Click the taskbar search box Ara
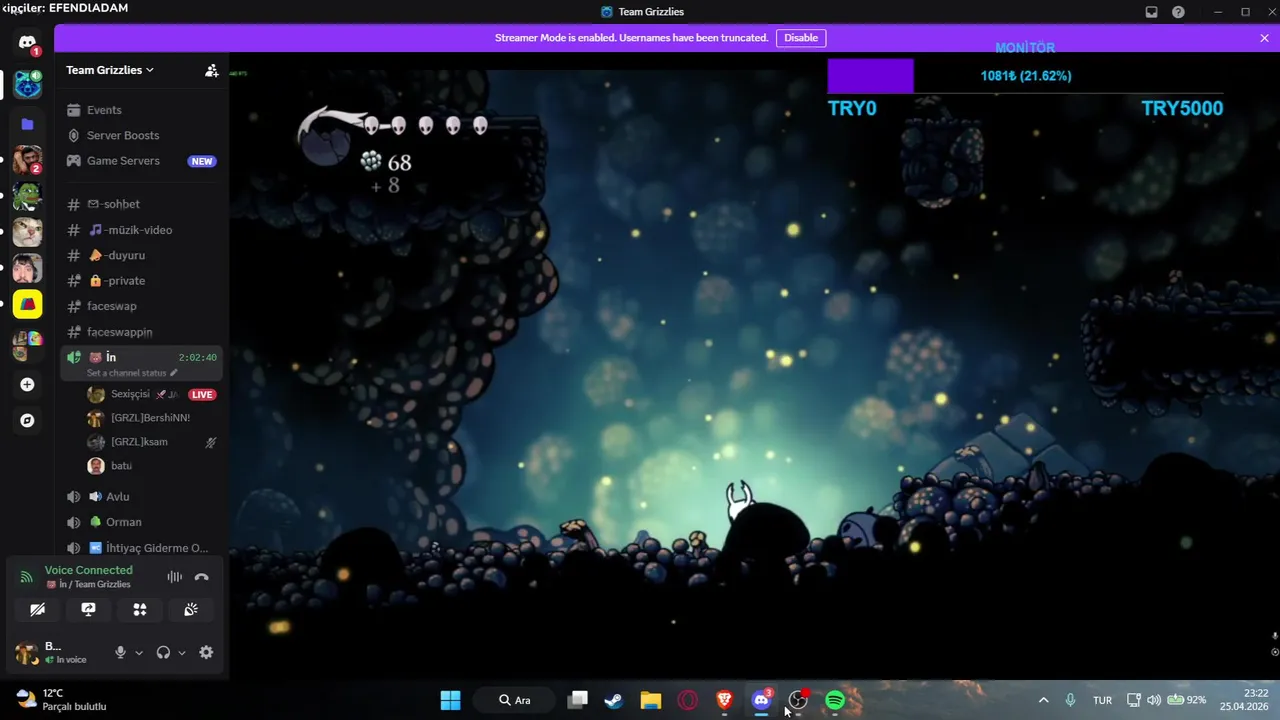 tap(515, 700)
